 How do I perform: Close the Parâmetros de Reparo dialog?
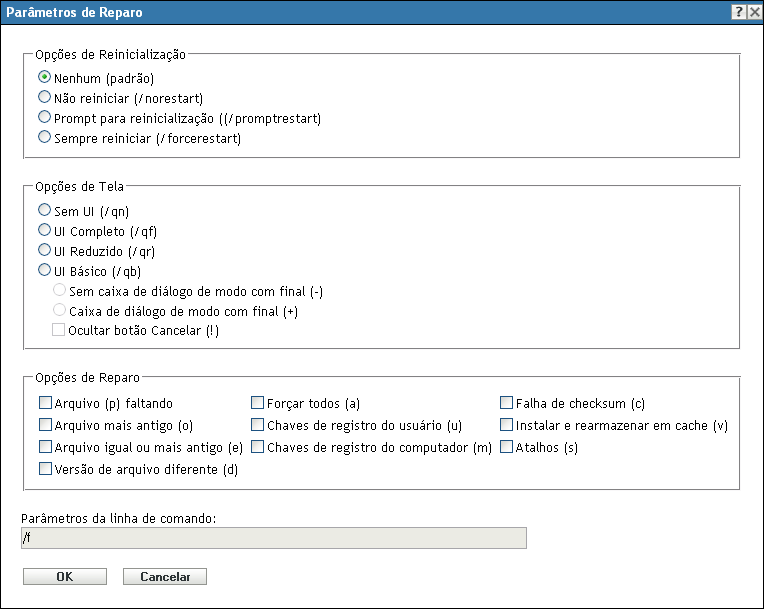[753, 13]
